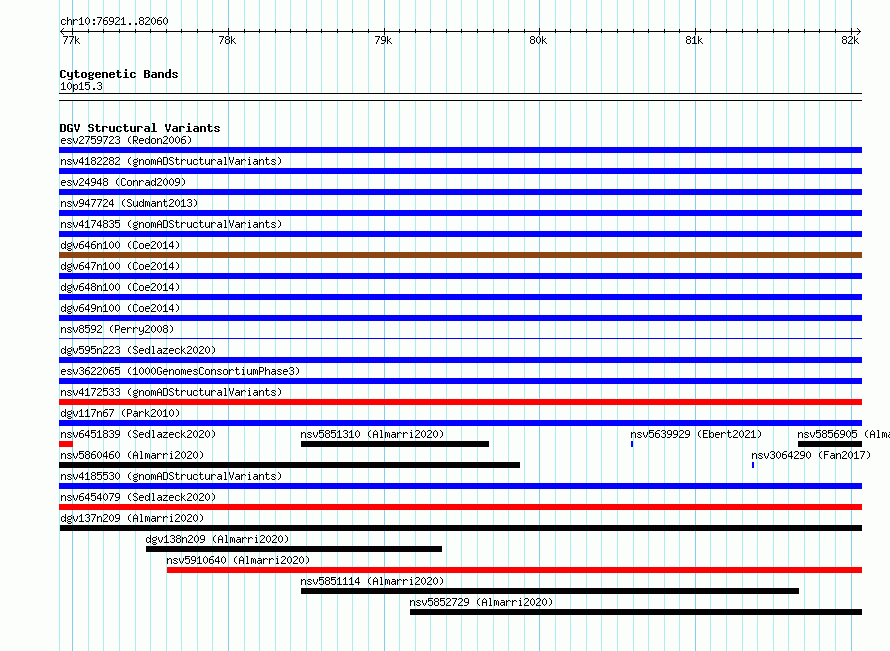Open variant nsv8592 (Perry2008)
This screenshot has height=651, width=890.
point(117,329)
